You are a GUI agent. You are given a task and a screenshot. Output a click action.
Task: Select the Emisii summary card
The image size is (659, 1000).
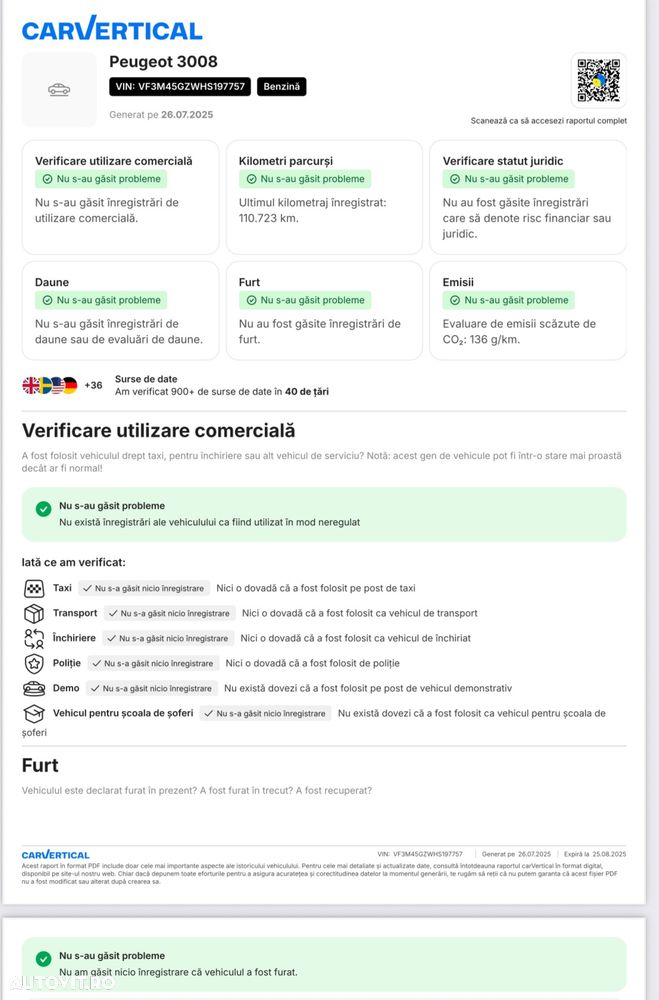(527, 310)
